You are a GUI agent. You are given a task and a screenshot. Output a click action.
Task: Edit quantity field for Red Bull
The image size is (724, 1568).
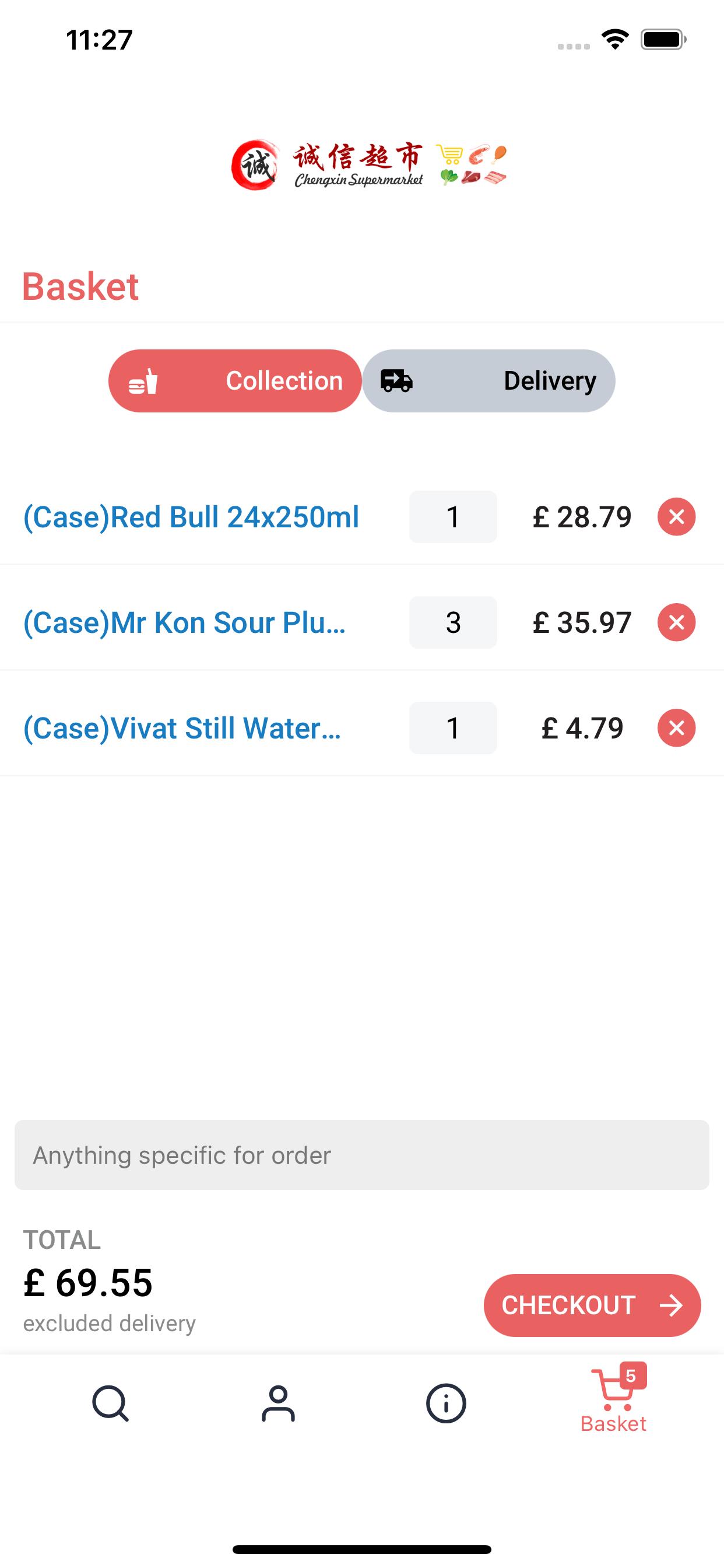(453, 517)
